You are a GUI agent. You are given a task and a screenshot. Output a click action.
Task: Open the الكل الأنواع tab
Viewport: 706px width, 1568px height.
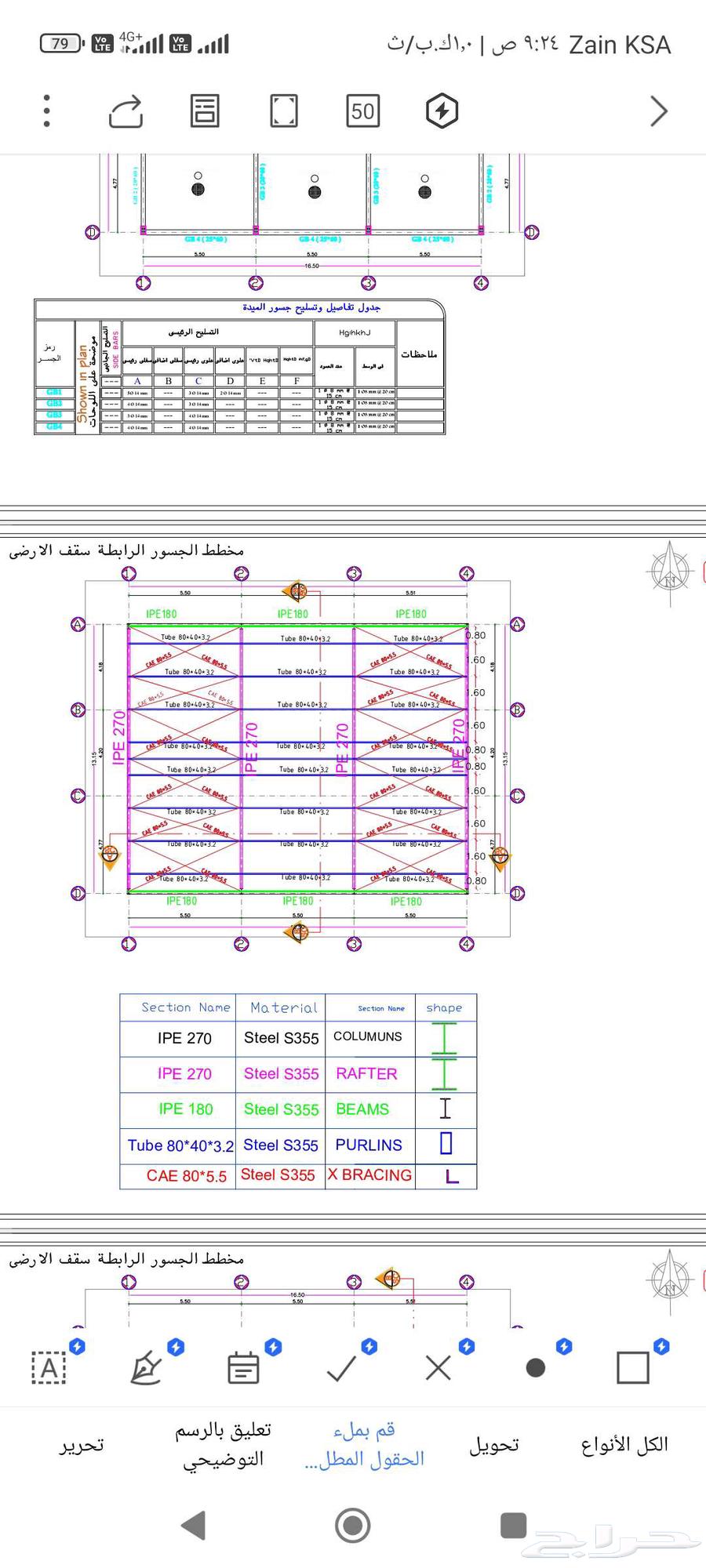[624, 1445]
